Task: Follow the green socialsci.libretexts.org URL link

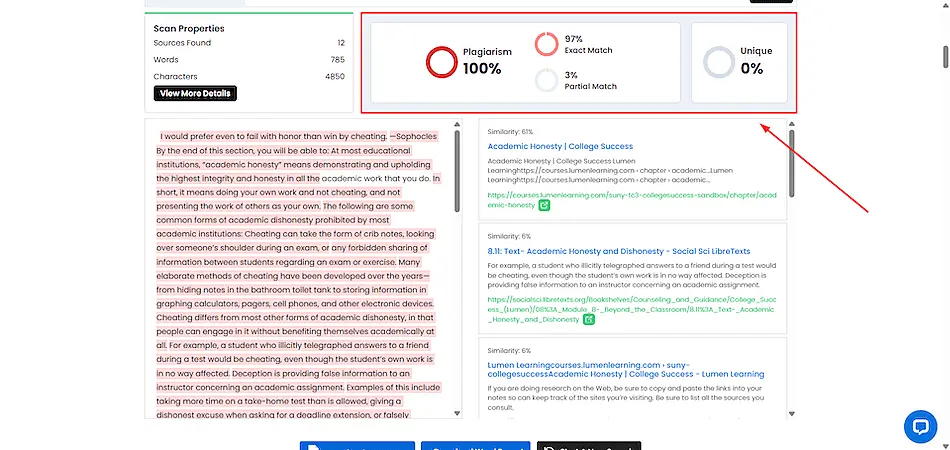Action: 631,309
